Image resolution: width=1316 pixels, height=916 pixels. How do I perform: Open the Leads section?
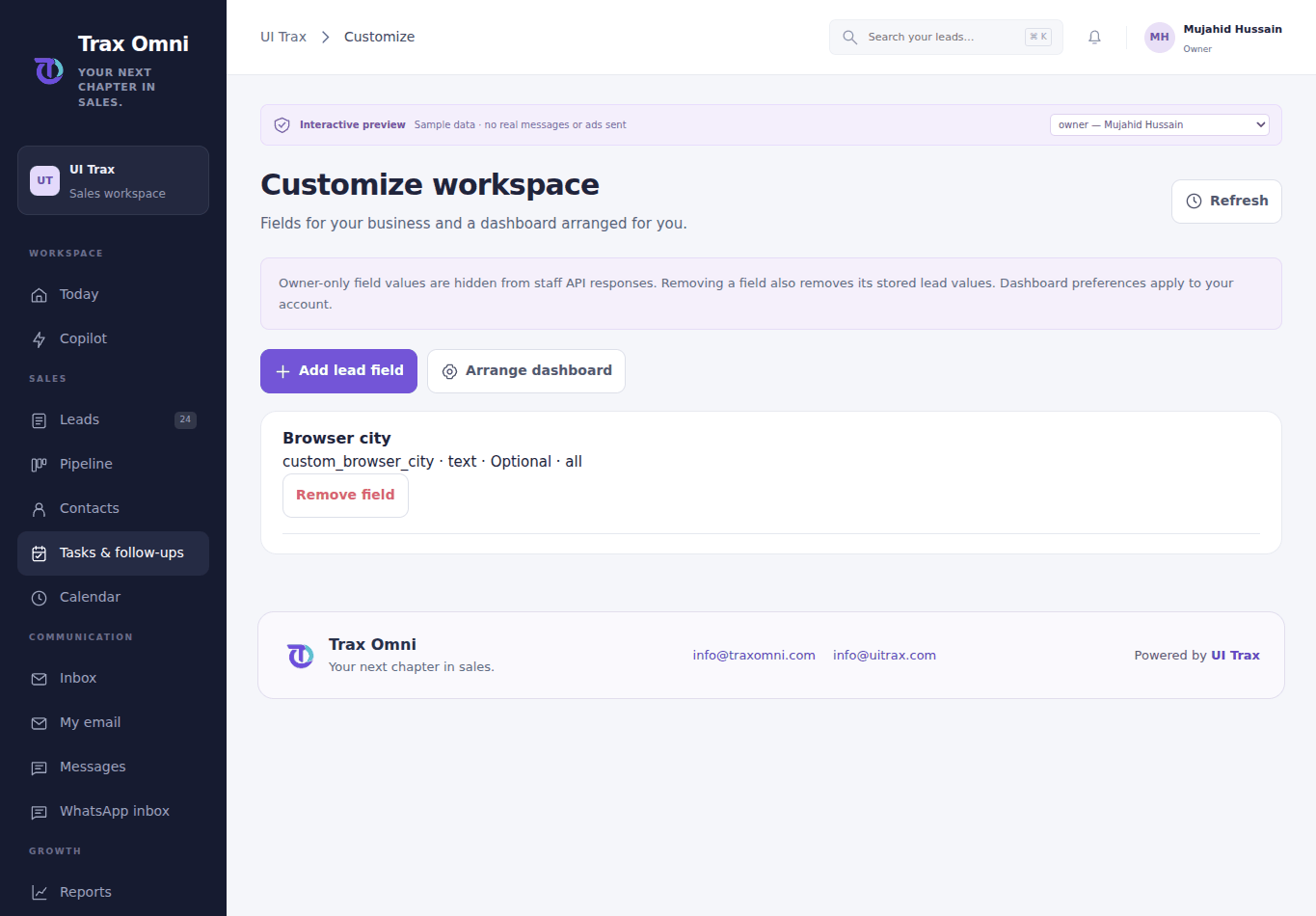[x=113, y=419]
